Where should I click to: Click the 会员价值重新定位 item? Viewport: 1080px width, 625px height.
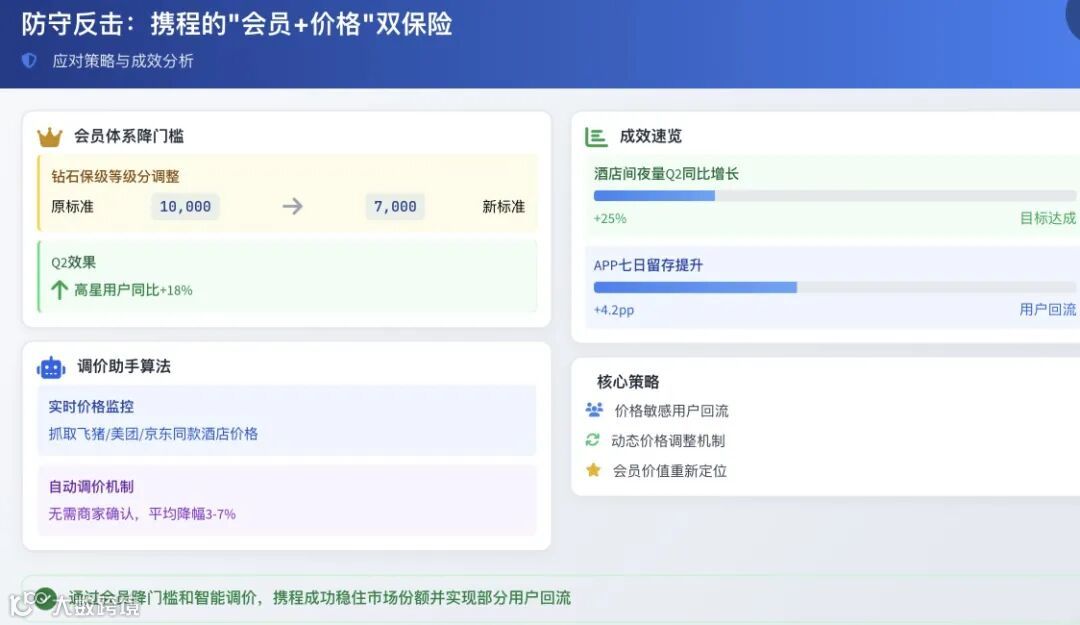pyautogui.click(x=670, y=471)
